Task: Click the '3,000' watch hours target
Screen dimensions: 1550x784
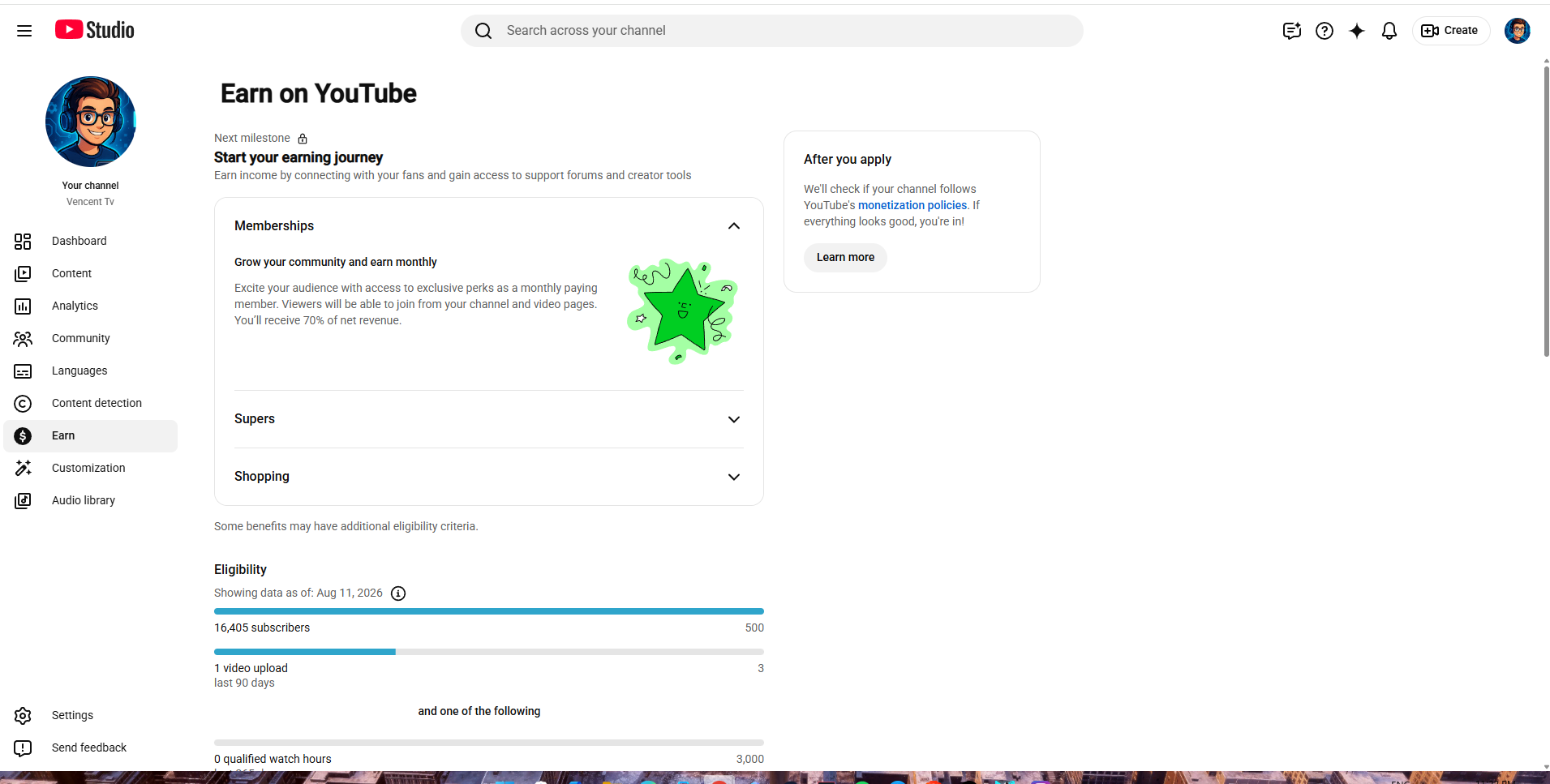Action: pos(750,759)
